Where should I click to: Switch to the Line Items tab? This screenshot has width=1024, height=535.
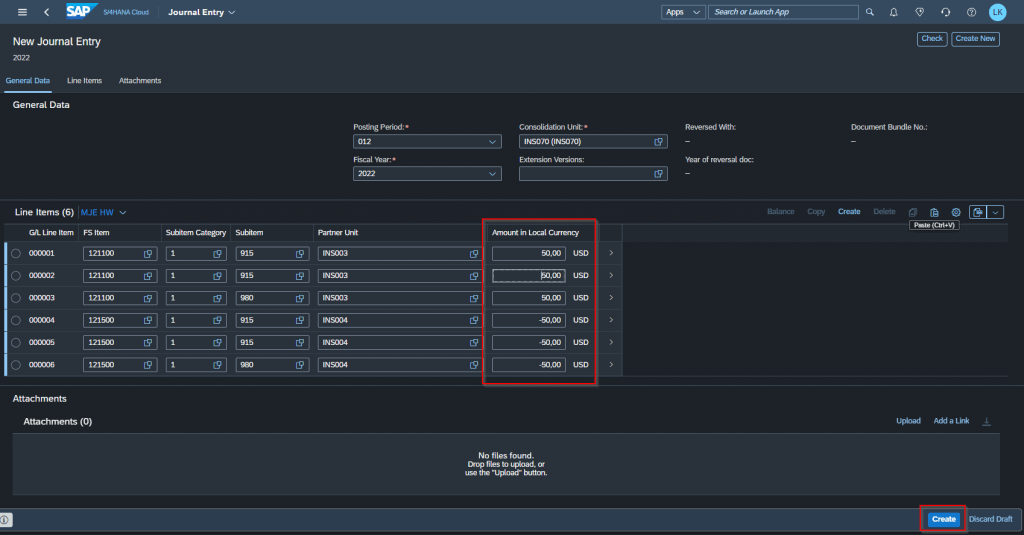[84, 81]
